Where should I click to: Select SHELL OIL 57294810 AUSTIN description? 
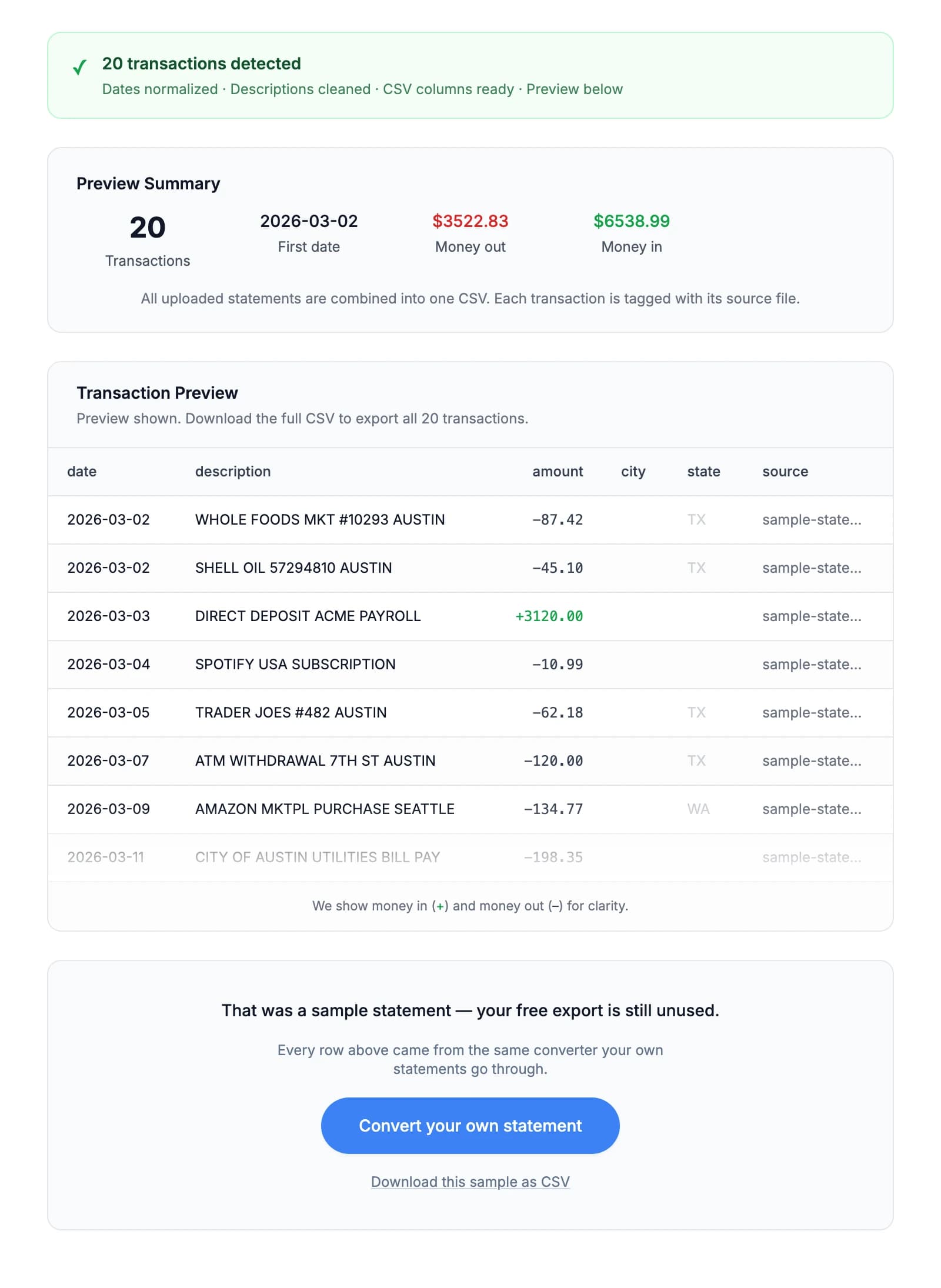(293, 568)
